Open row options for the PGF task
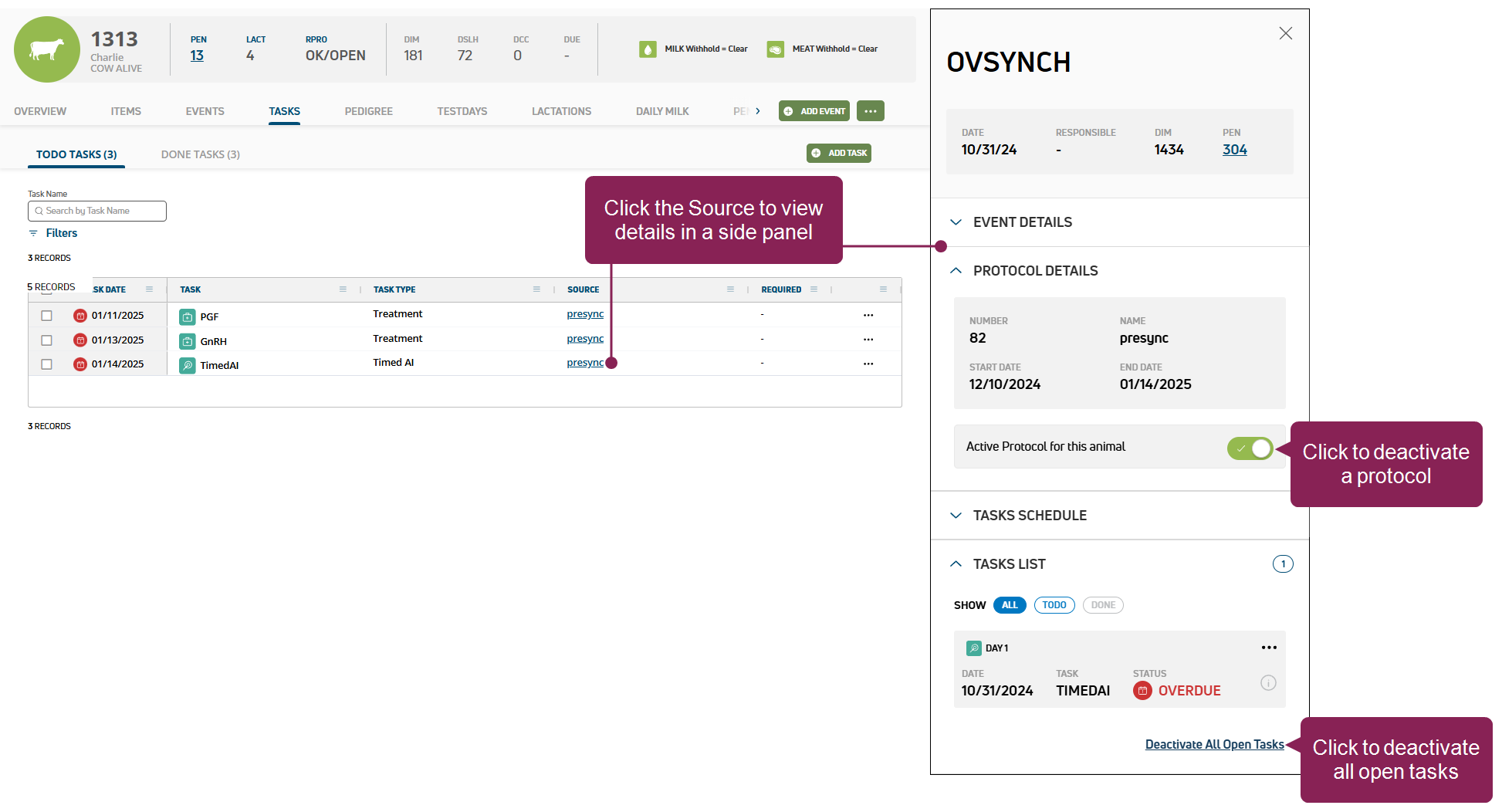Viewport: 1502px width, 812px height. click(x=868, y=315)
